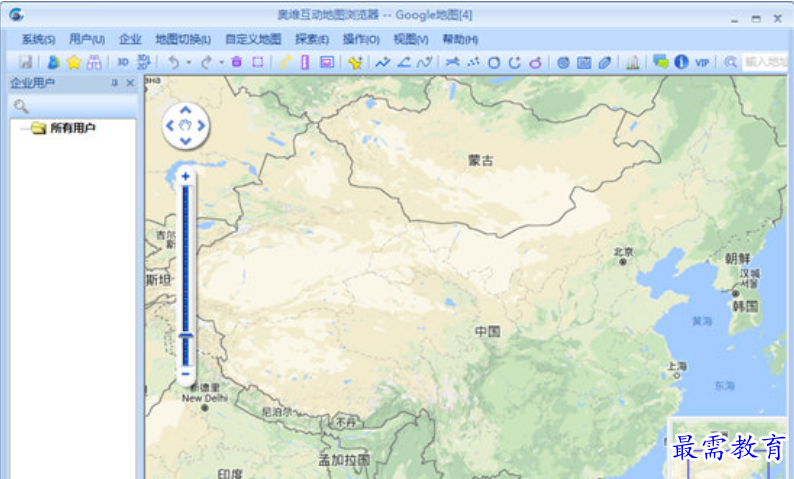Image resolution: width=794 pixels, height=479 pixels.
Task: Click the blue attachment tag icon
Action: [605, 63]
